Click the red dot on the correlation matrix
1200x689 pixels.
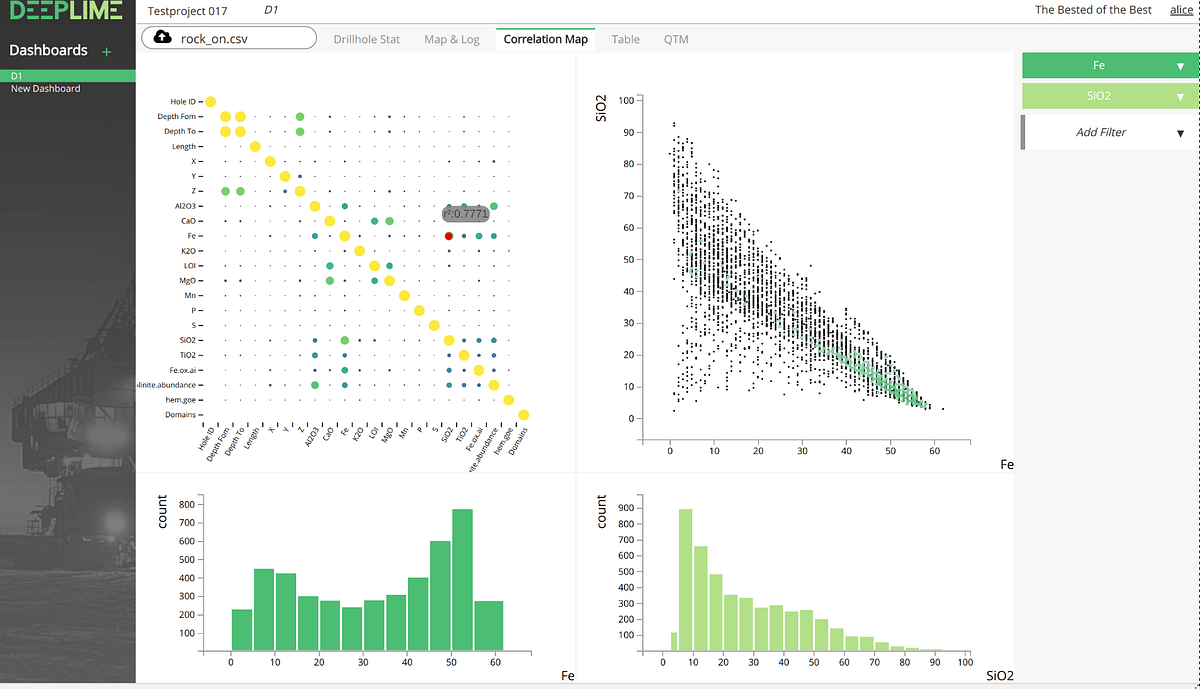click(448, 236)
